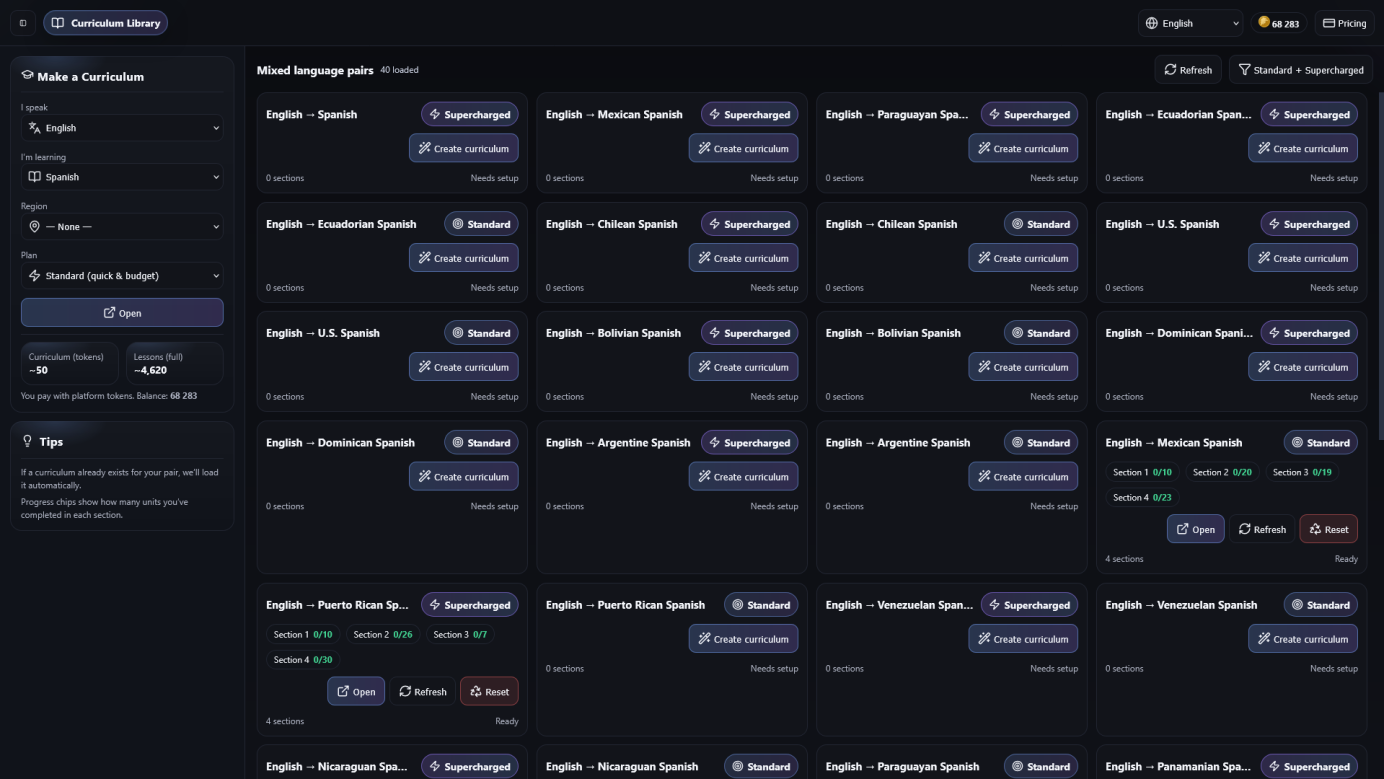Viewport: 1384px width, 779px height.
Task: Open the 'I speak' English dropdown
Action: click(x=122, y=128)
